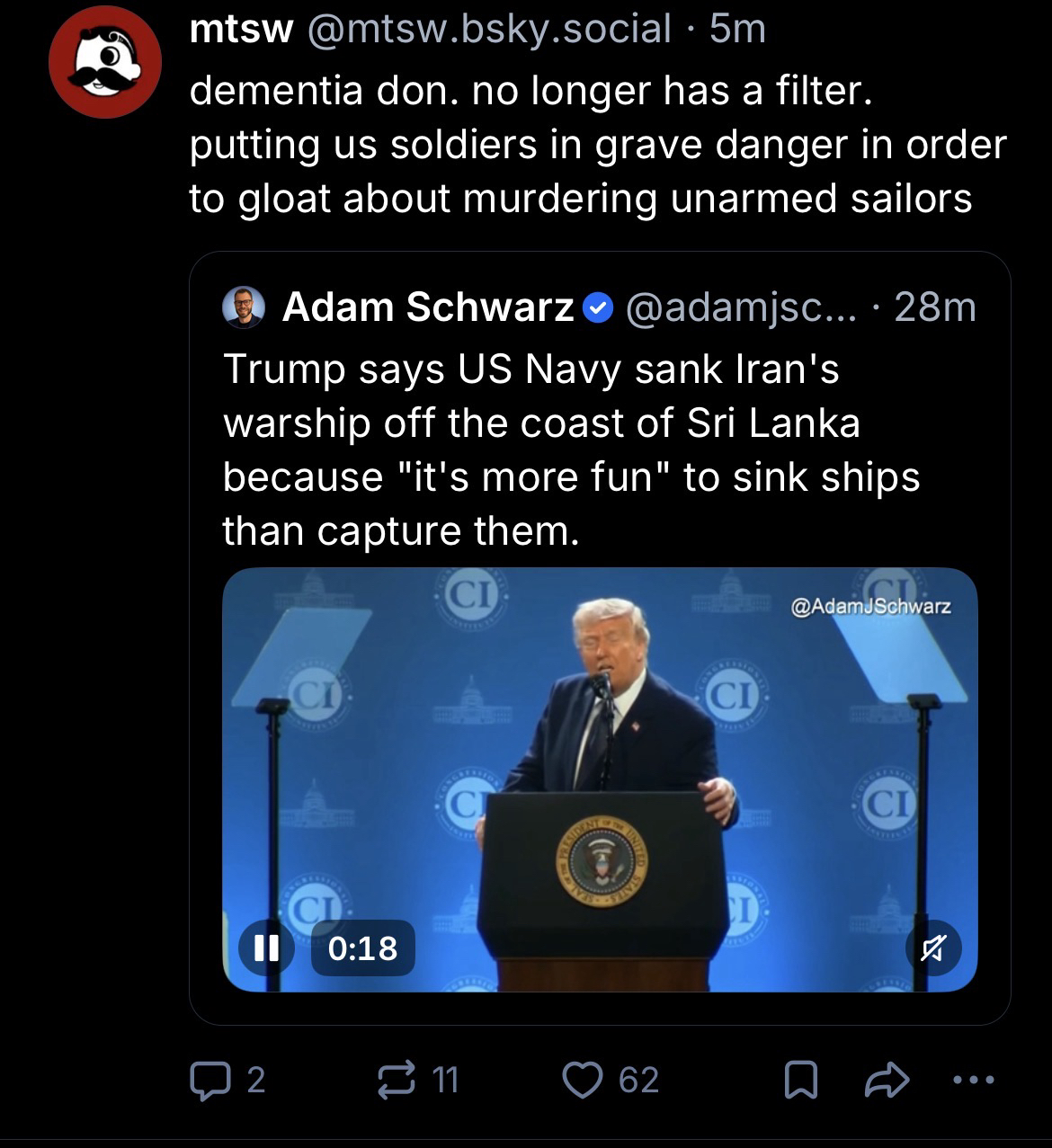Pause the playing video
Image resolution: width=1052 pixels, height=1148 pixels.
[x=265, y=948]
